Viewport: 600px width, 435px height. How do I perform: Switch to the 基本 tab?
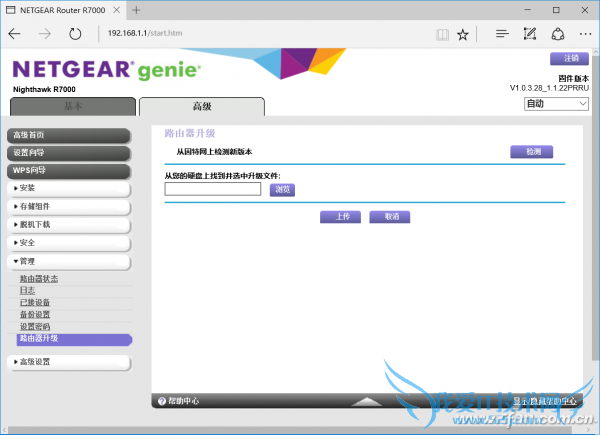pyautogui.click(x=73, y=106)
